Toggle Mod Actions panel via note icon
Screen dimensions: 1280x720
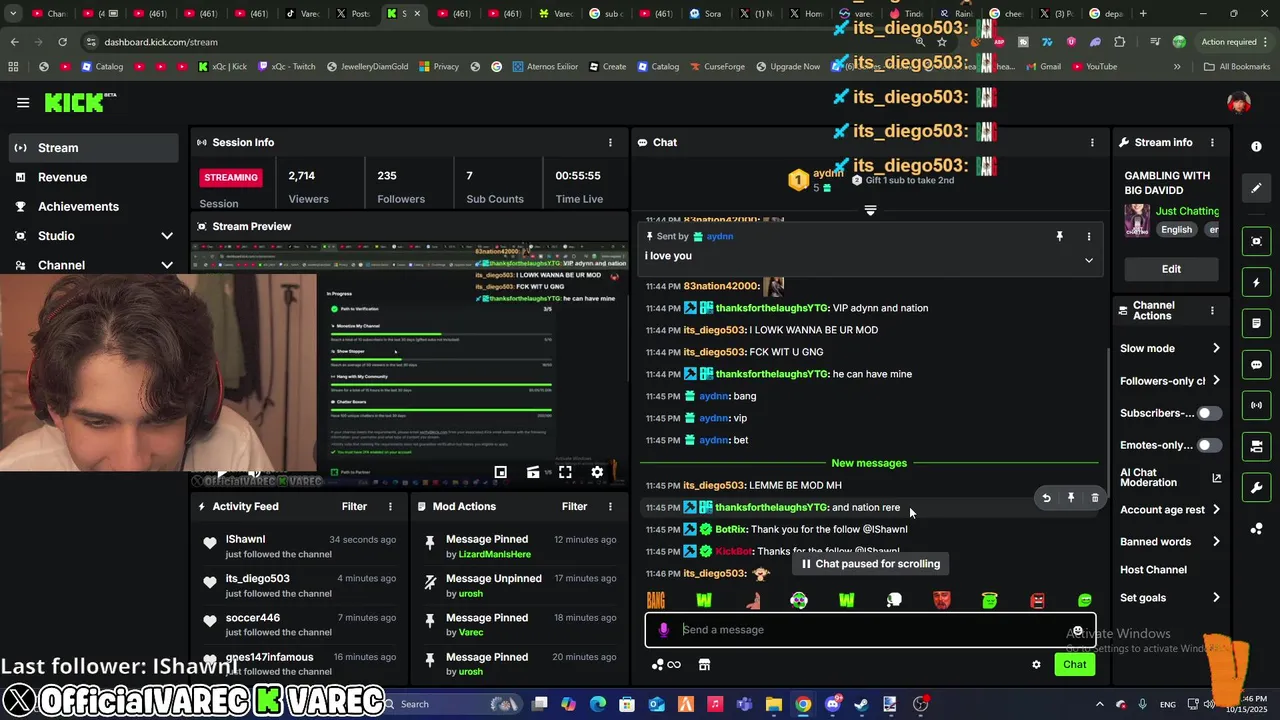point(1257,324)
